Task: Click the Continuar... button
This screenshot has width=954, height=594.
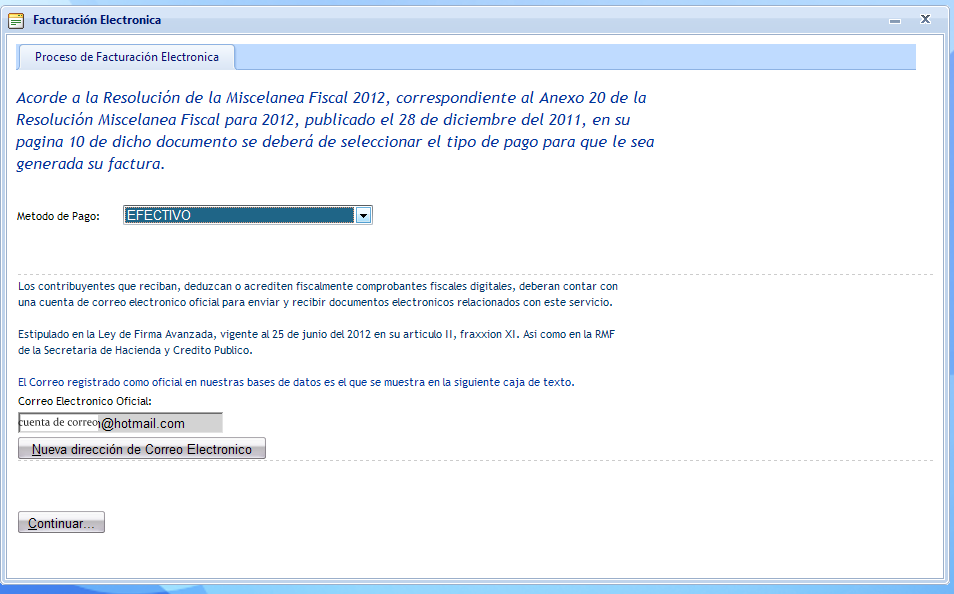Action: (x=61, y=522)
